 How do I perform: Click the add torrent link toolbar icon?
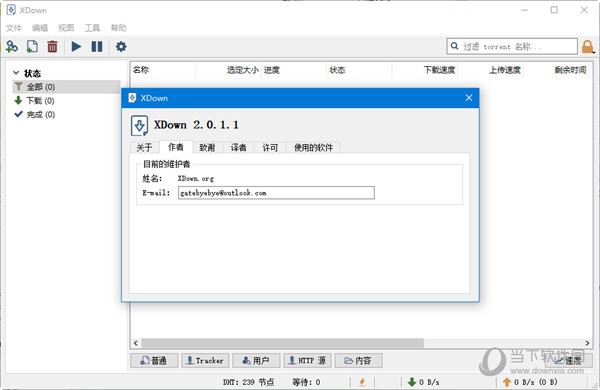(12, 47)
